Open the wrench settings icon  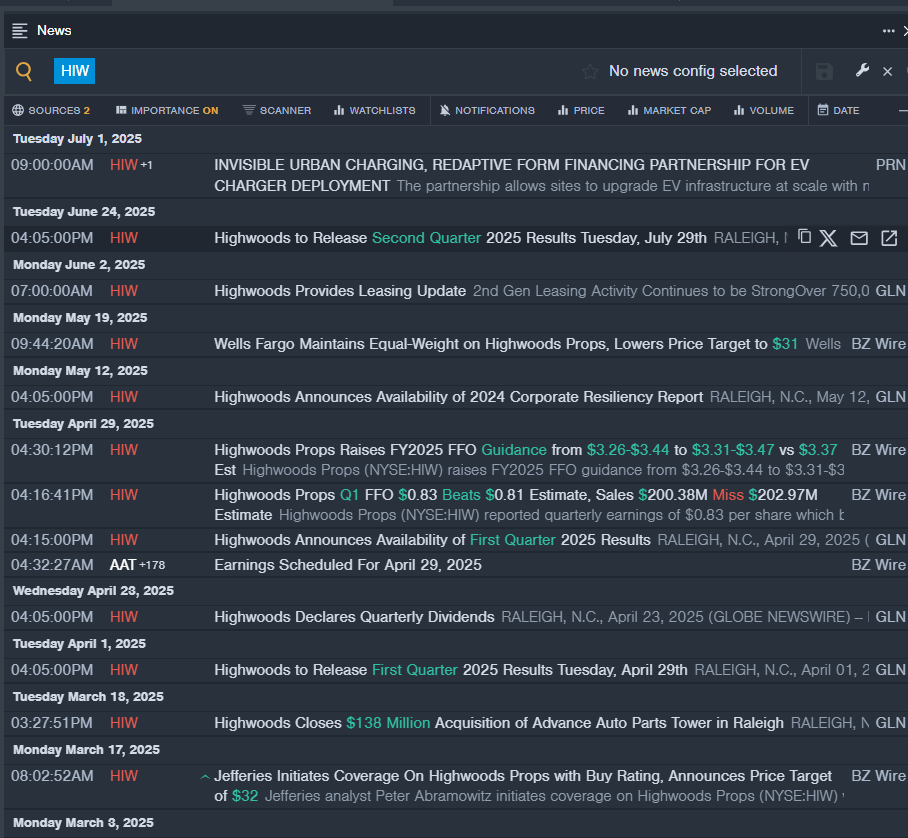point(862,71)
